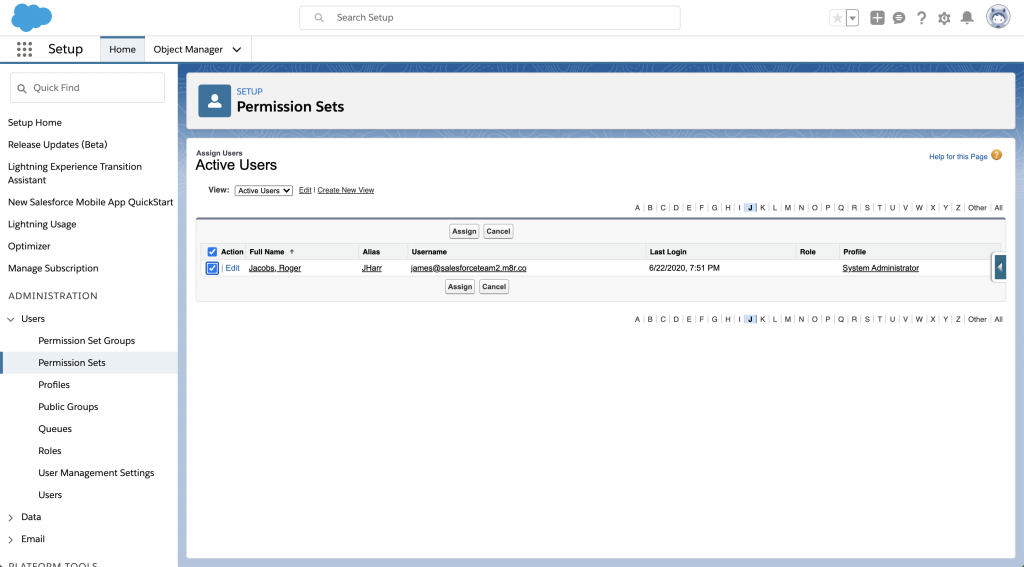Screen dimensions: 1024x567
Task: Select Permission Sets in sidebar
Action: tap(71, 363)
